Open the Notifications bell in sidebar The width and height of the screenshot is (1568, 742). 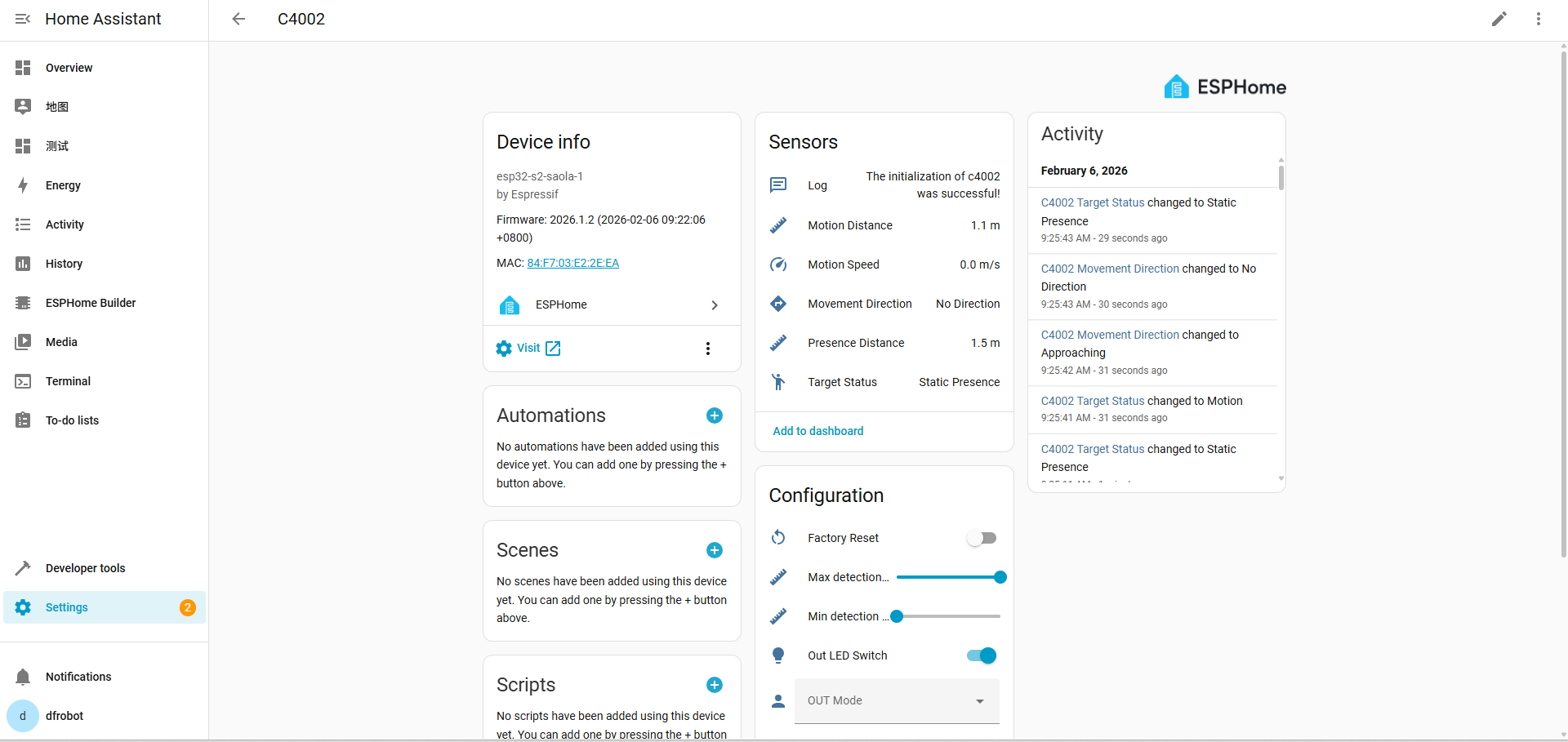(x=23, y=677)
